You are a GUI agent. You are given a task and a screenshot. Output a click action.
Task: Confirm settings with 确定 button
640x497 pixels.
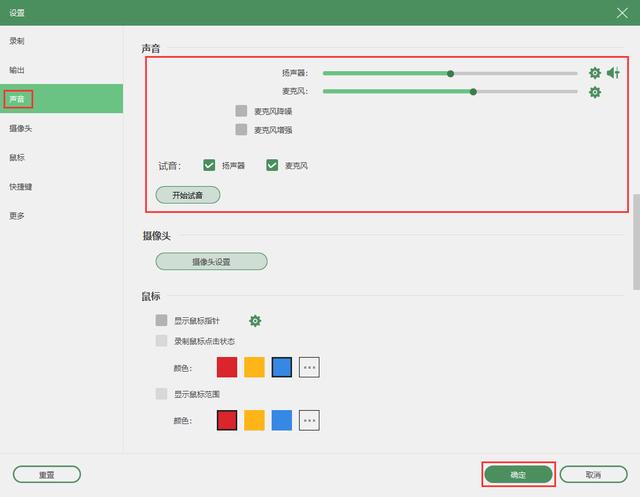coord(518,475)
